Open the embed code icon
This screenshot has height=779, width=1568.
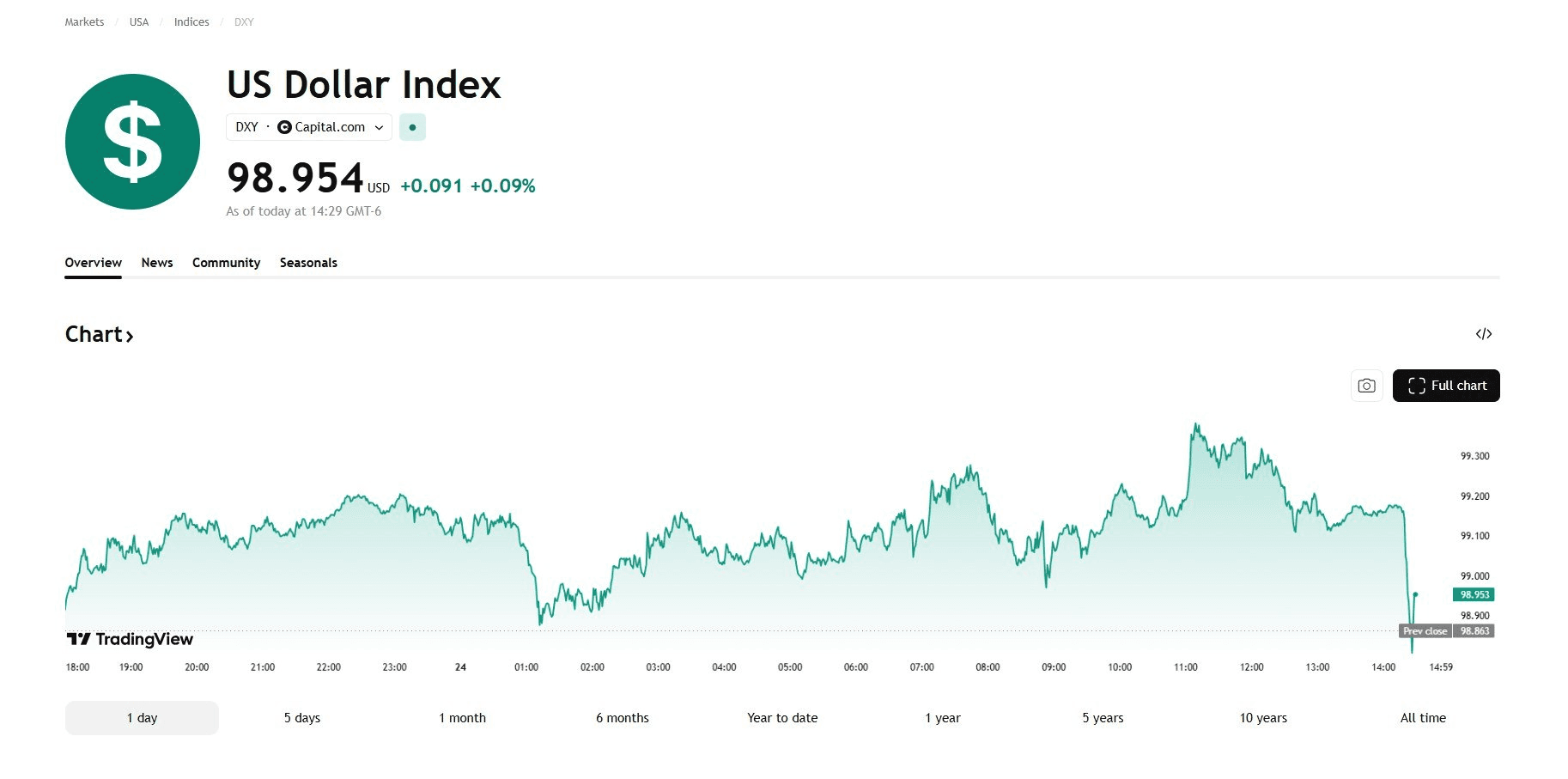coord(1483,334)
